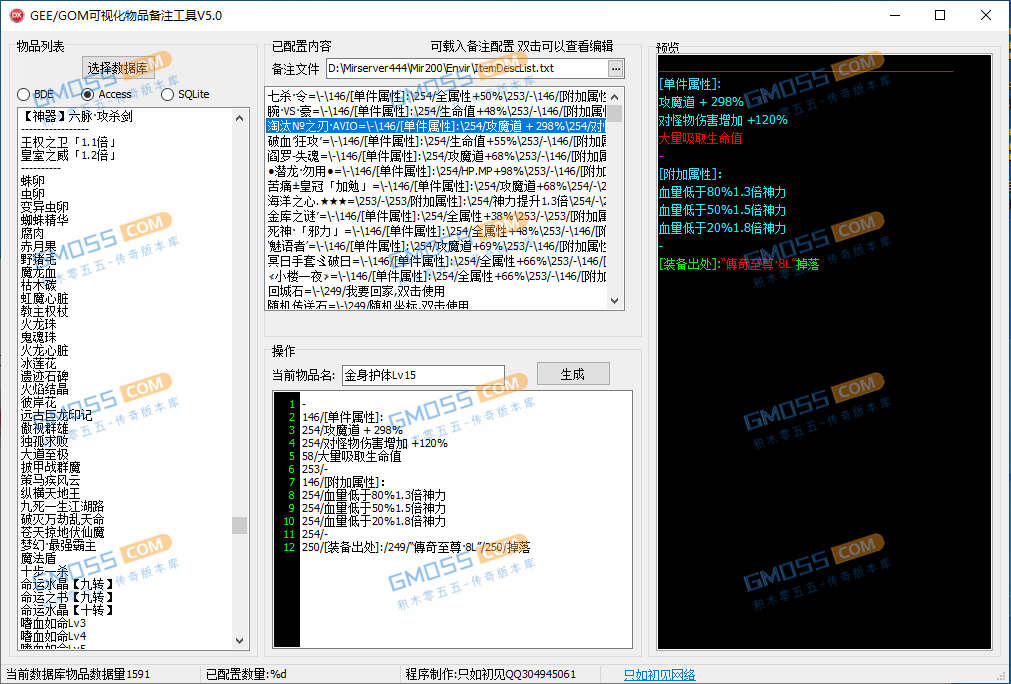Click editor line 254/血量低于50%1.5倍神力
Screen dimensions: 1011x684
coord(374,508)
